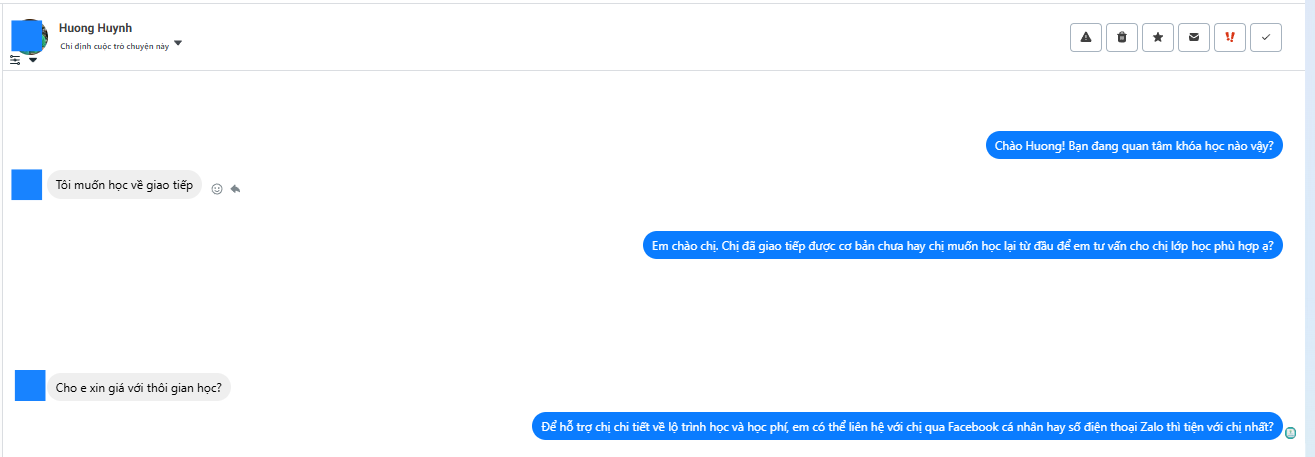
Task: Click the envelope mark-unread button
Action: tap(1194, 37)
